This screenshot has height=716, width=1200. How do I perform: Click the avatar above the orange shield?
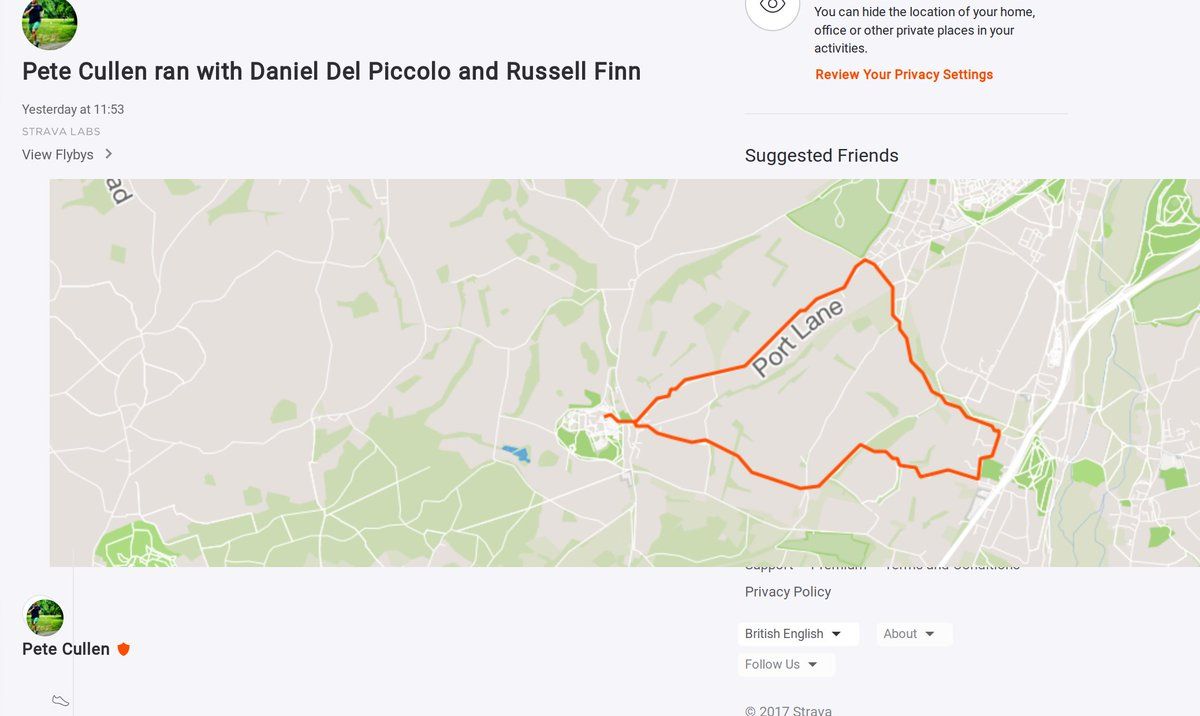pyautogui.click(x=43, y=617)
